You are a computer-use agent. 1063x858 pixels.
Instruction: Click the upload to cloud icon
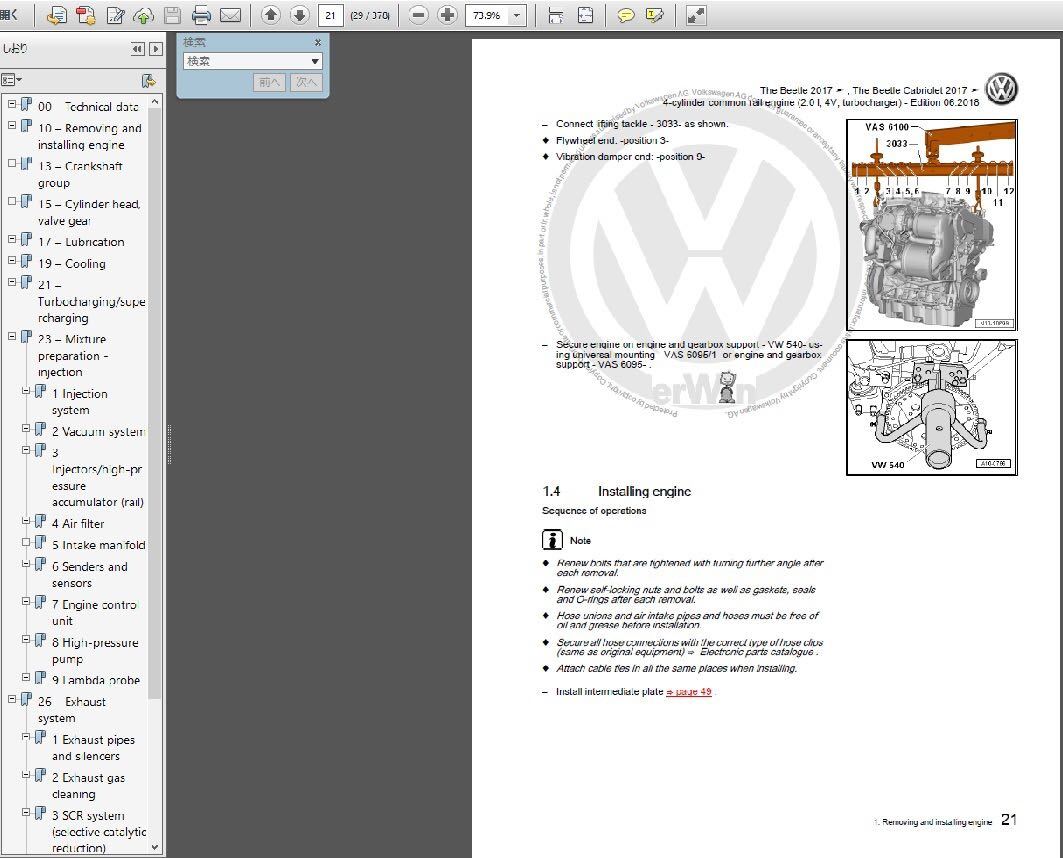click(143, 15)
